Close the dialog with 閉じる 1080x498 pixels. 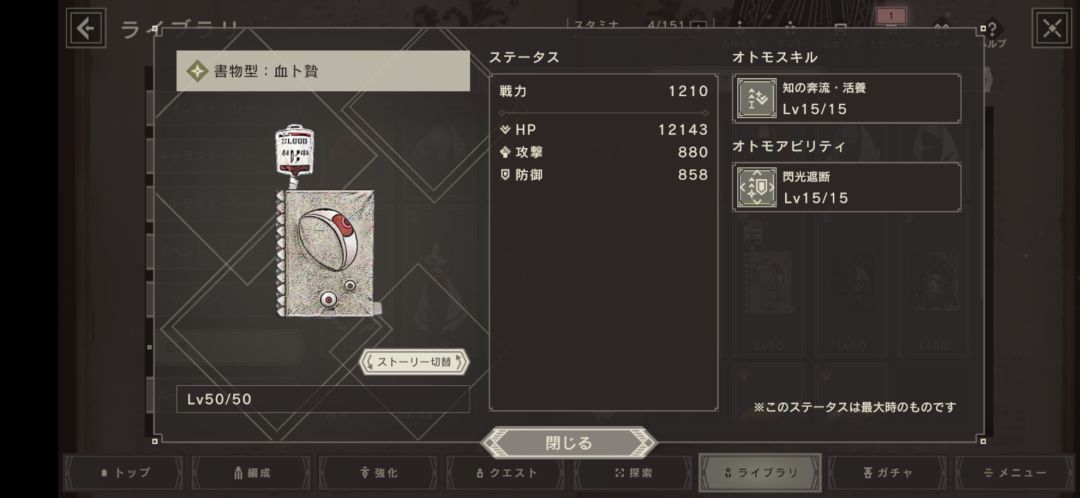(x=569, y=443)
